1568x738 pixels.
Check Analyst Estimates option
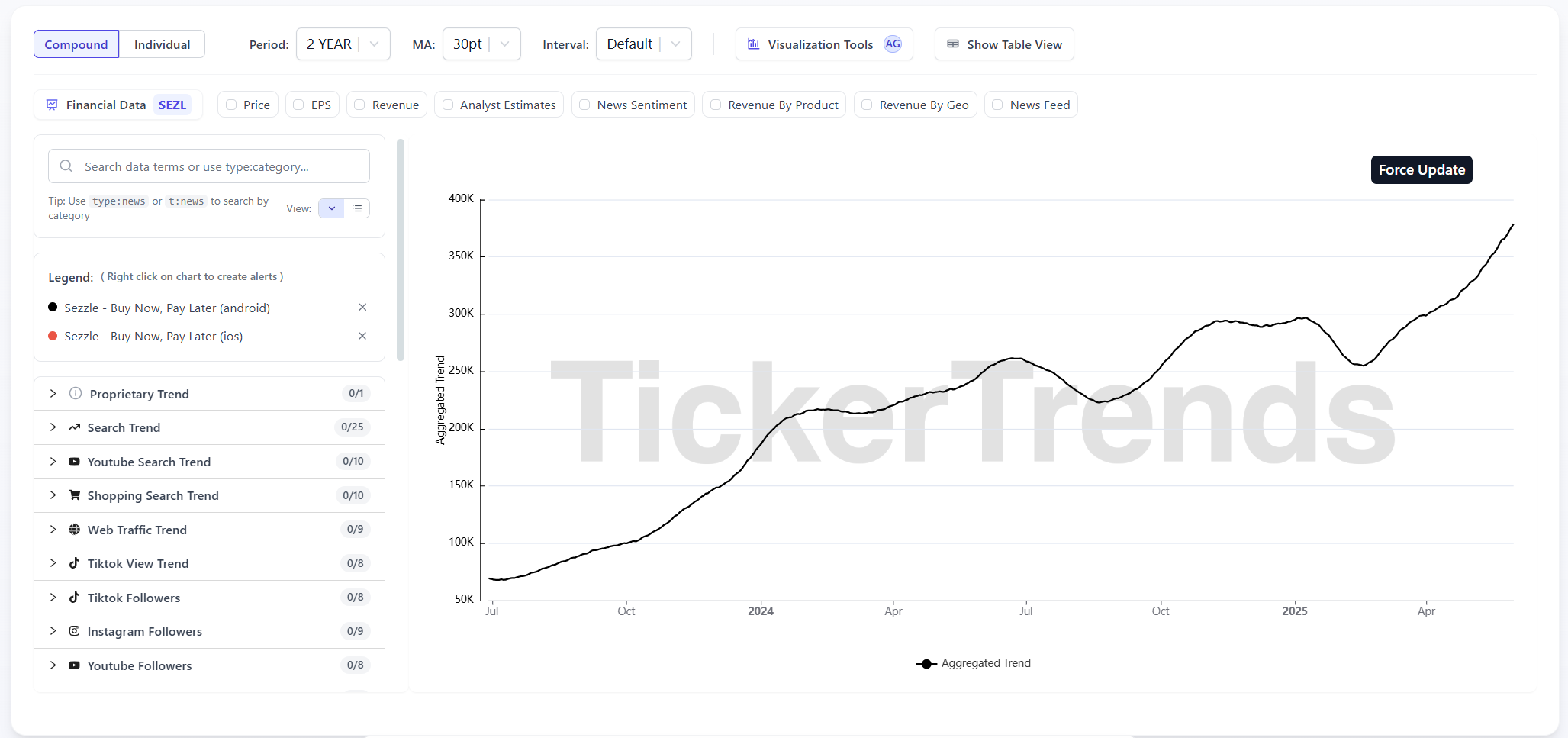(448, 105)
